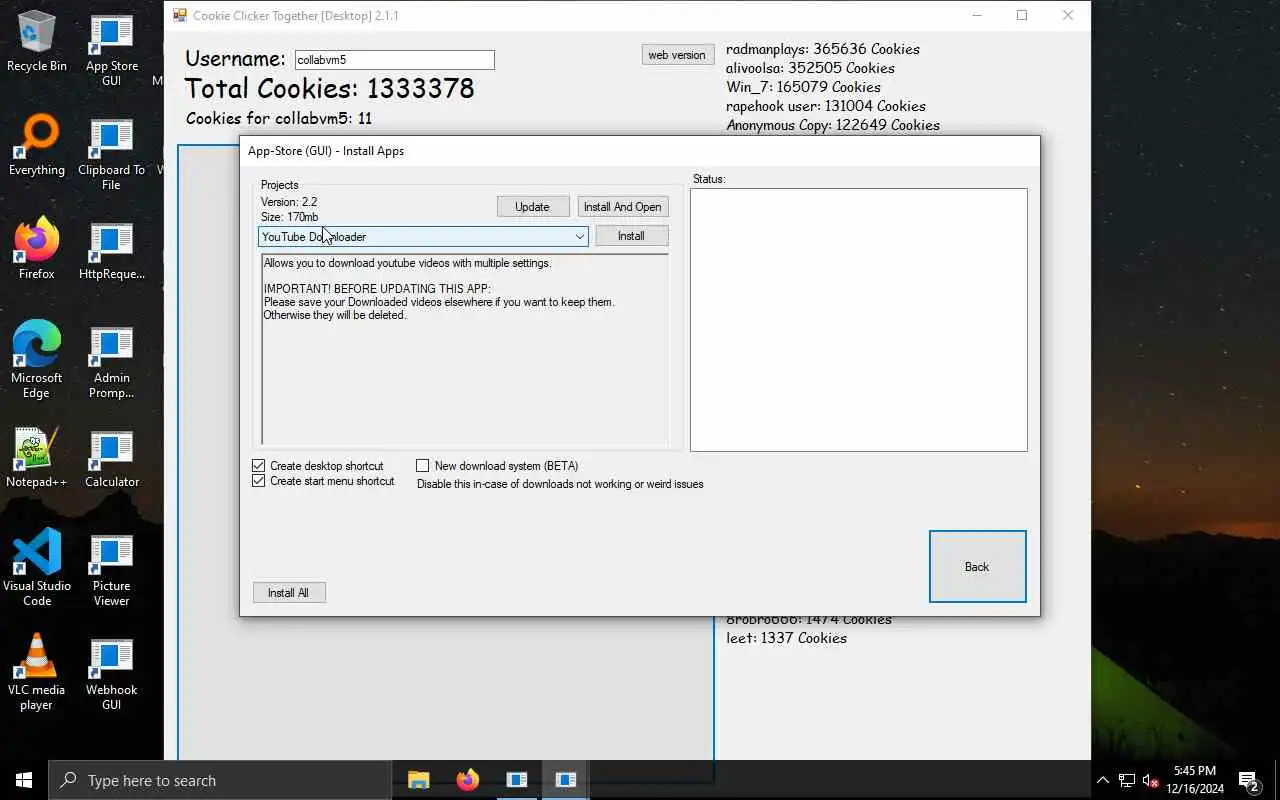Switch to second app window in taskbar

click(x=565, y=780)
